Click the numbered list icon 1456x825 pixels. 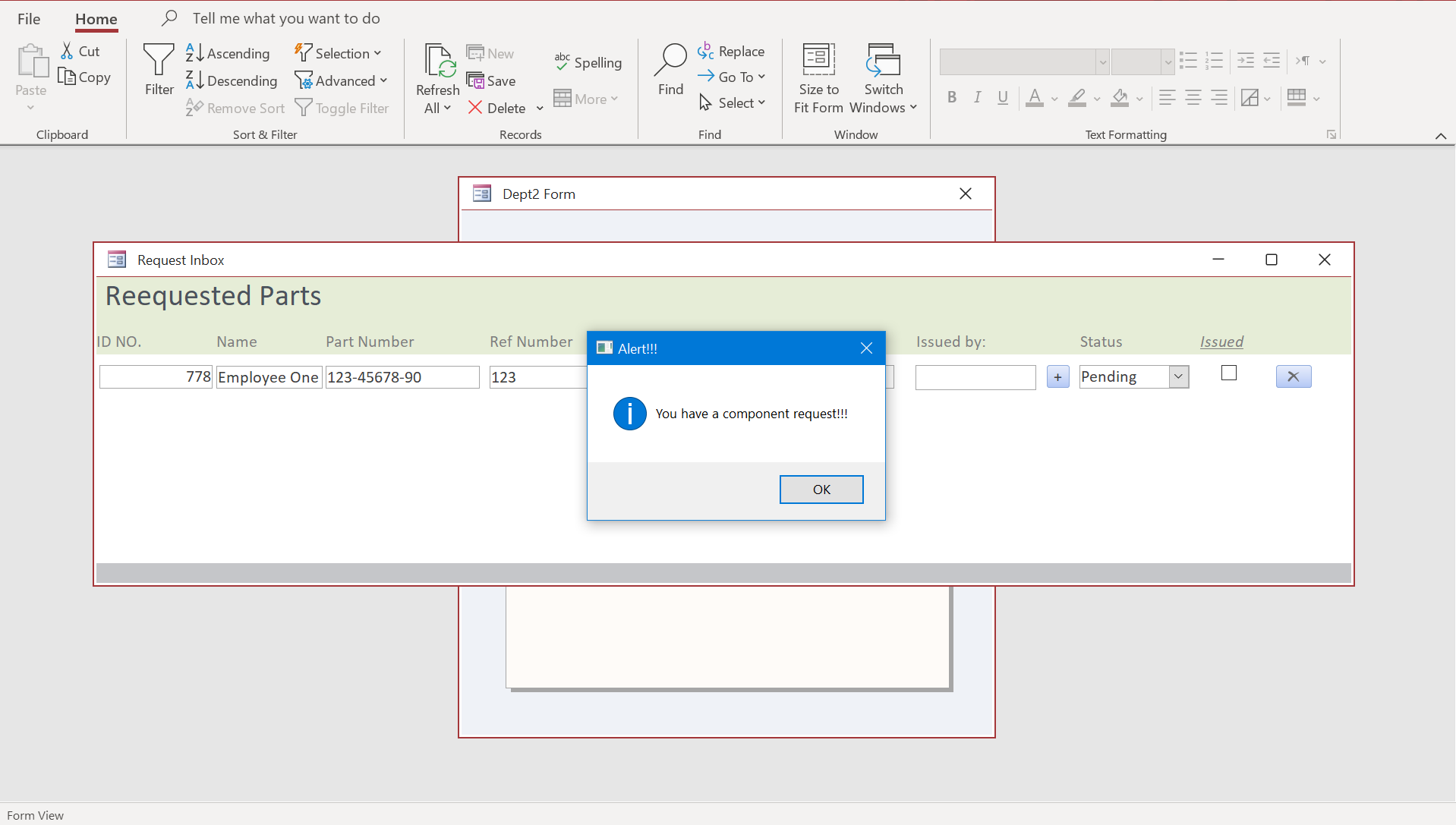(x=1215, y=61)
